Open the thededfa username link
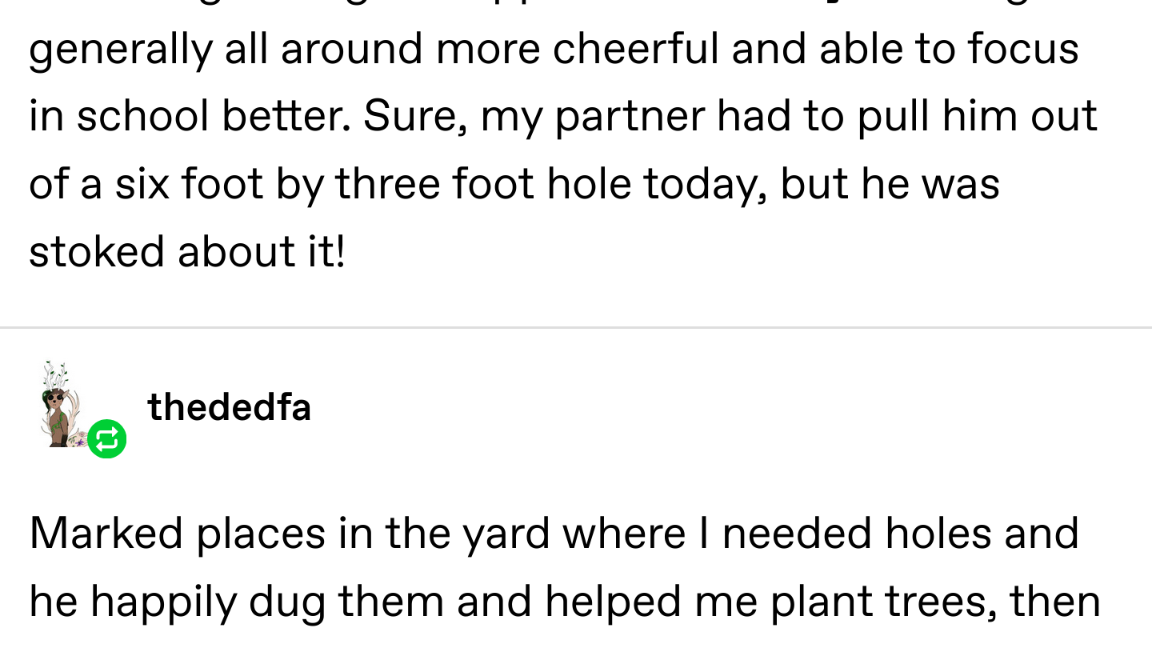Viewport: 1152px width, 648px height. coord(229,407)
